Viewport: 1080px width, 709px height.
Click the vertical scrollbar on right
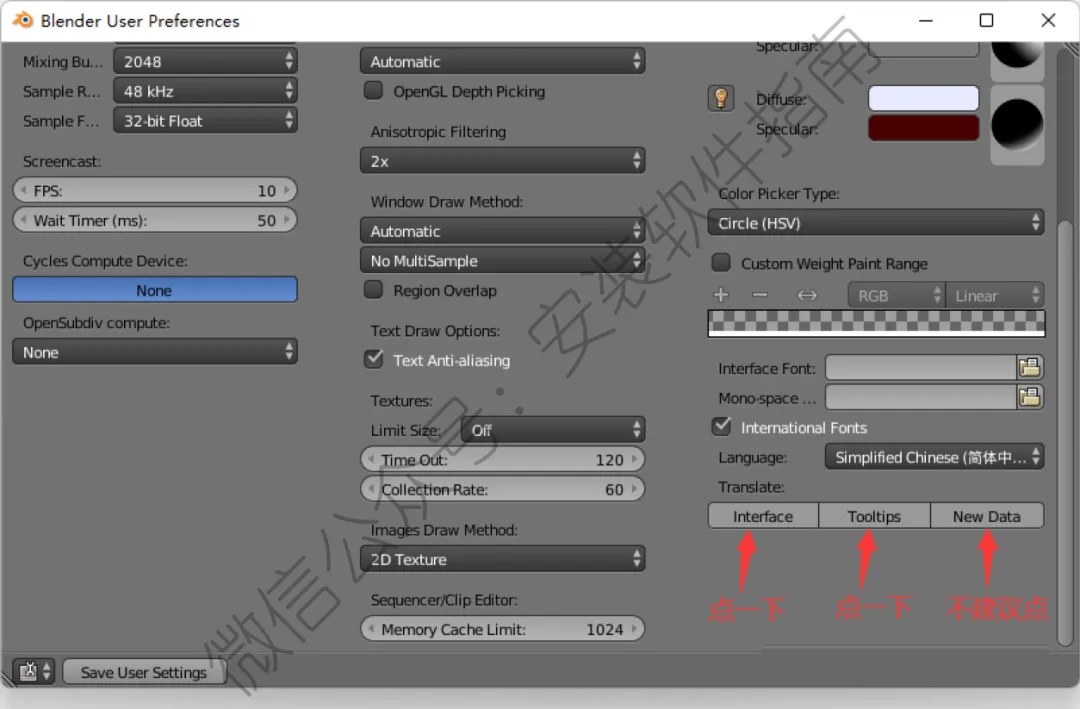(1065, 432)
